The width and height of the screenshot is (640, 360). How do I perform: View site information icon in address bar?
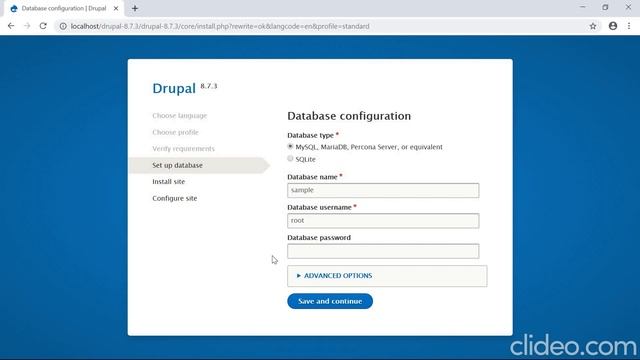click(63, 26)
